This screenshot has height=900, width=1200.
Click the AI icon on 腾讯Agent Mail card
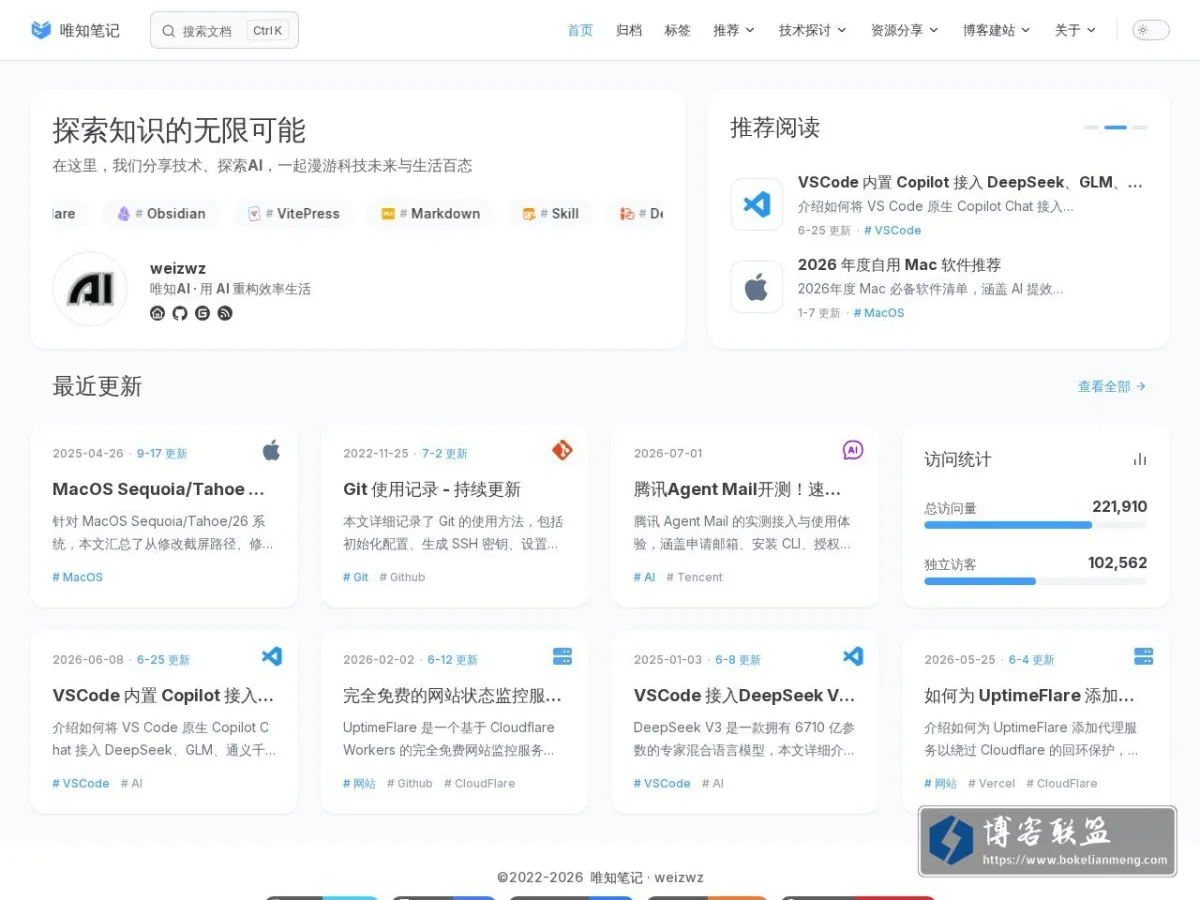click(853, 450)
